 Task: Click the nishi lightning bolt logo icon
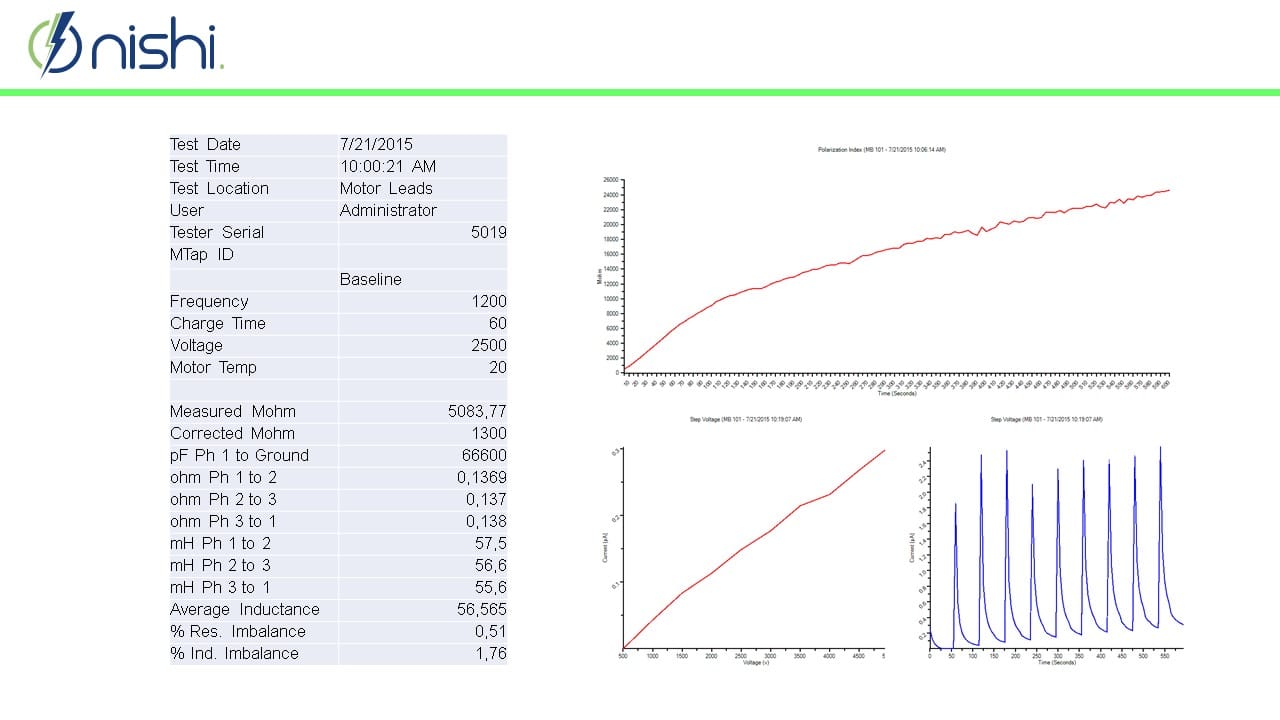tap(56, 43)
